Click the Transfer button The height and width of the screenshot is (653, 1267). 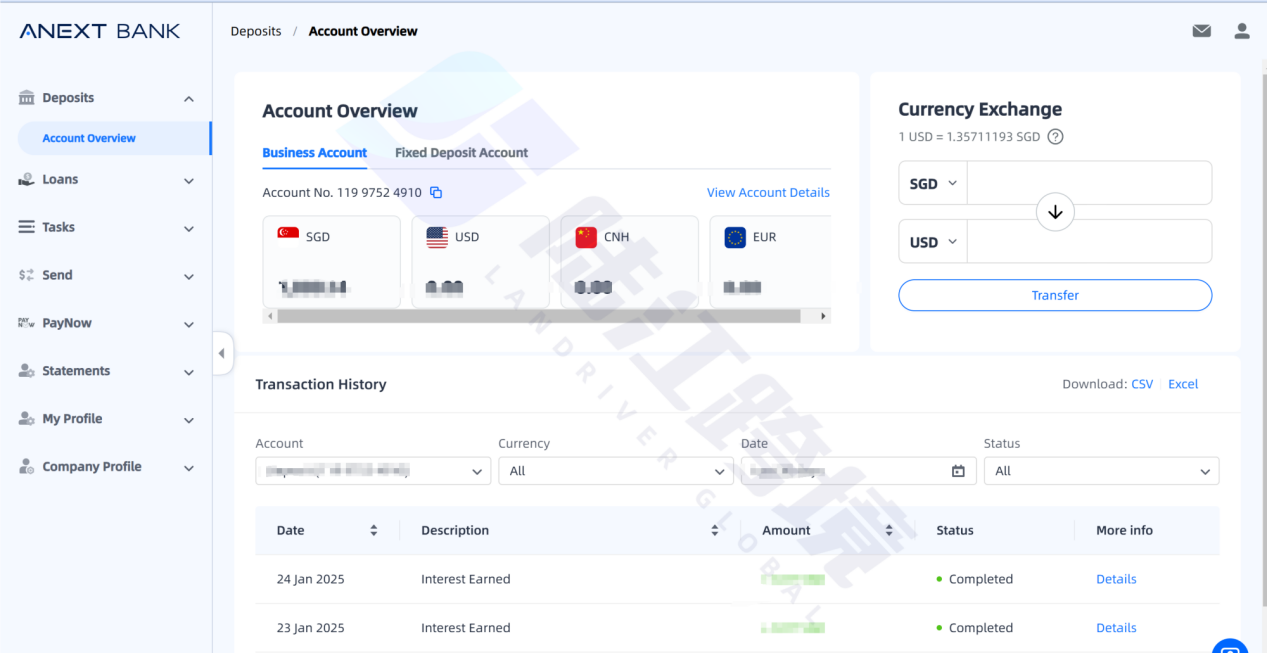coord(1054,295)
